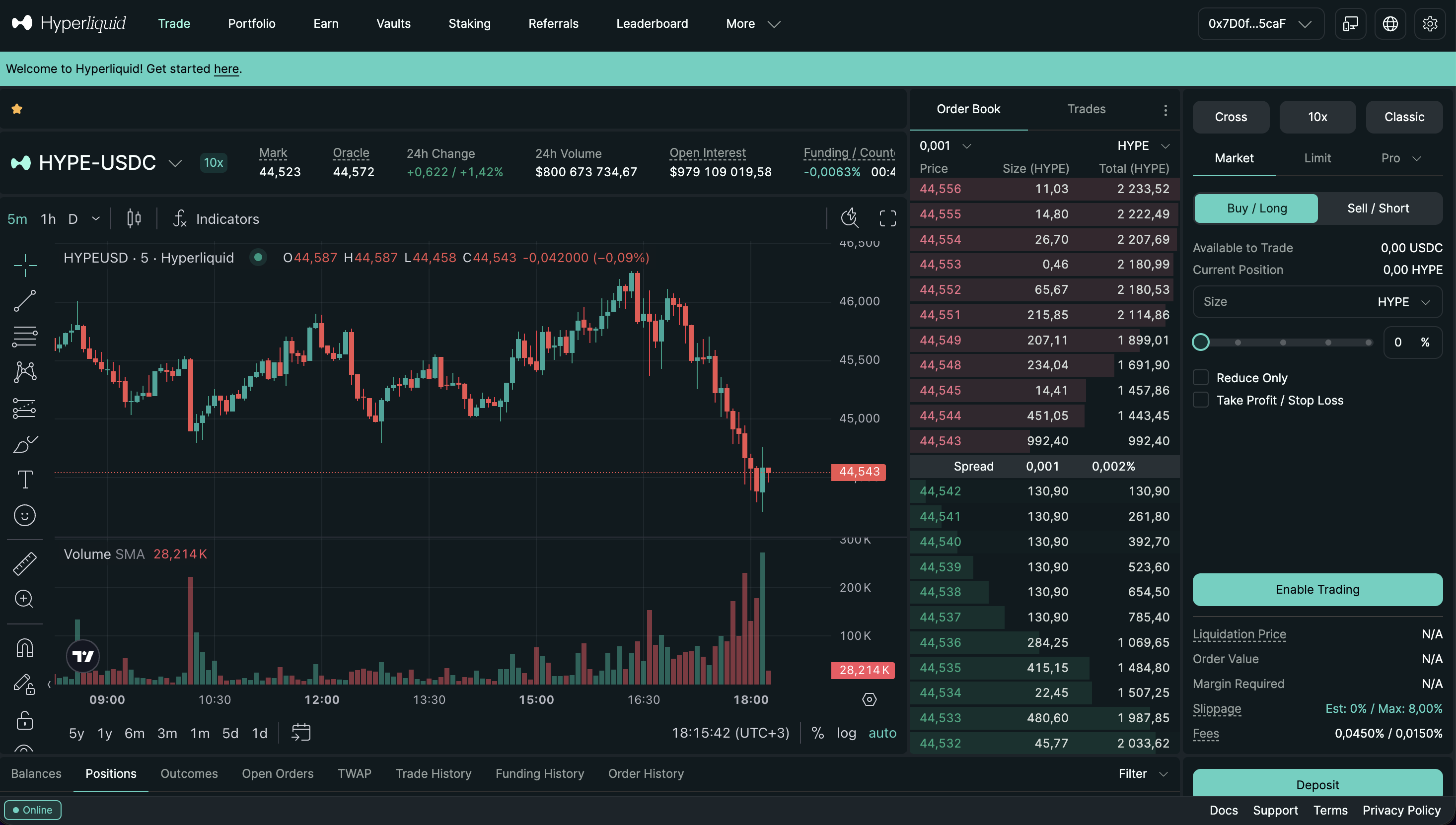Toggle the market status dot next to Hyperliquid
The width and height of the screenshot is (1456, 825).
[x=258, y=257]
